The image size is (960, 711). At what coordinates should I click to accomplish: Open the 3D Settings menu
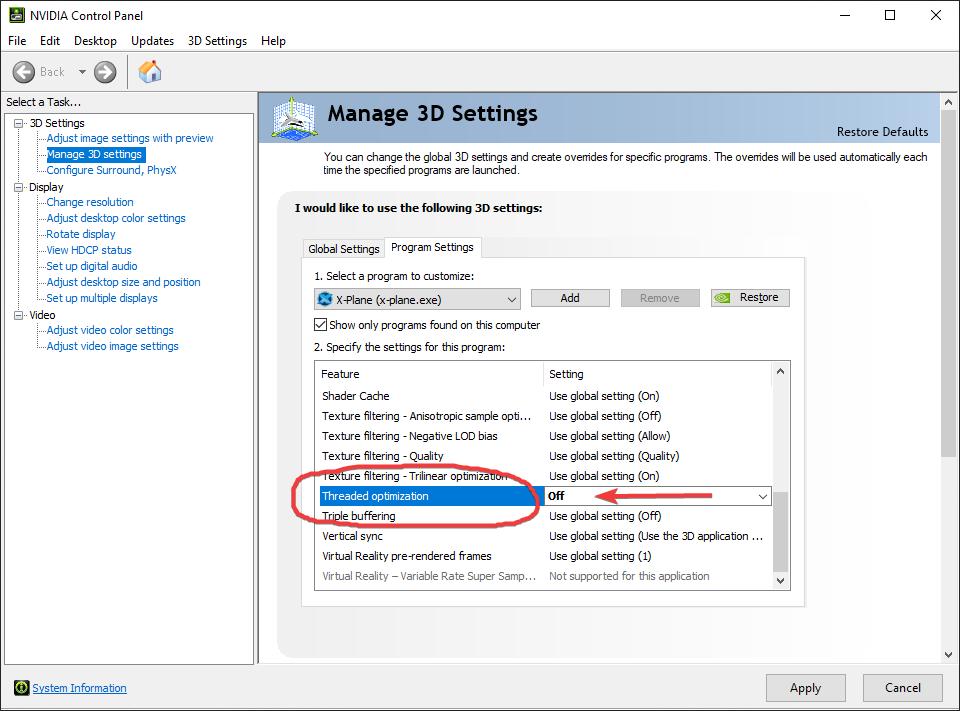click(217, 41)
